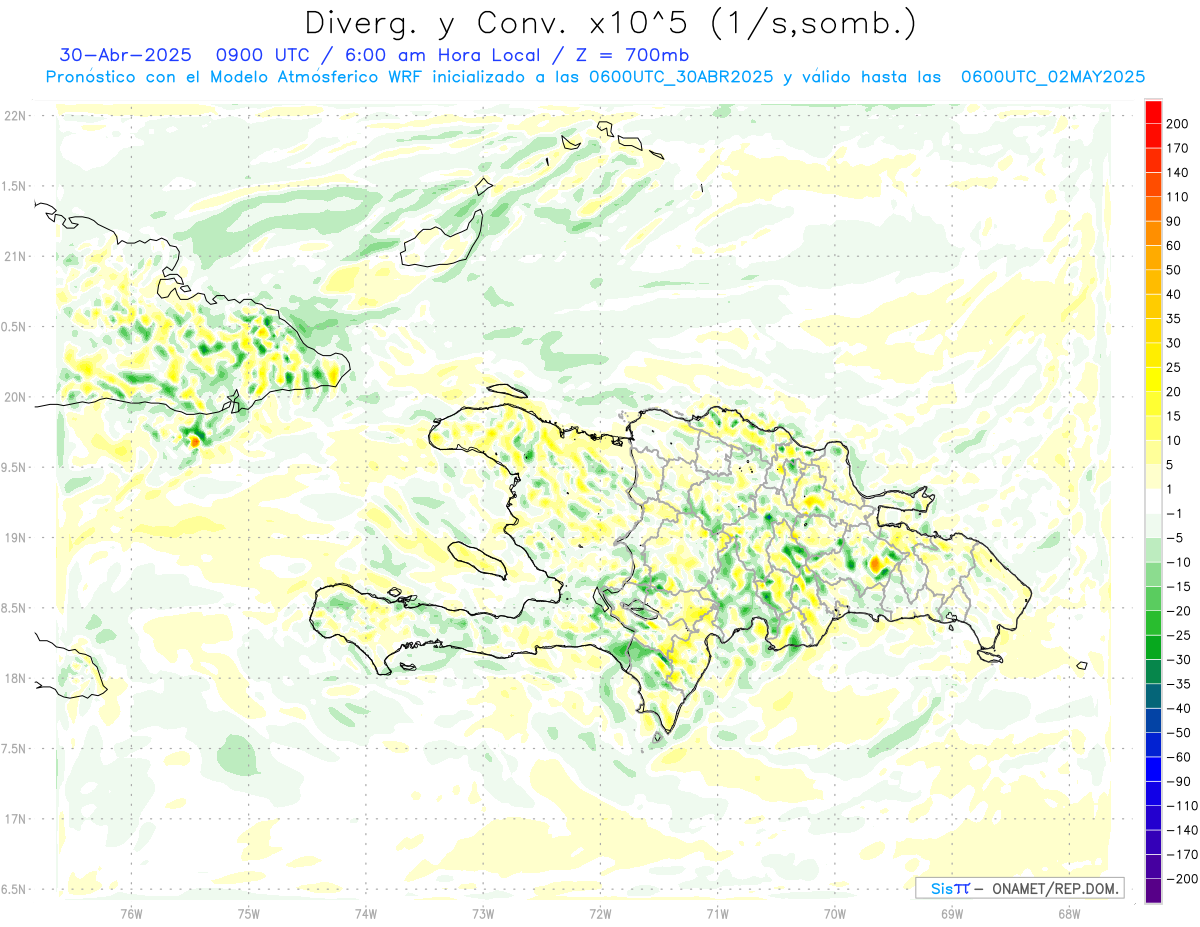Click the longitude label '70W'
The height and width of the screenshot is (927, 1200).
point(835,914)
